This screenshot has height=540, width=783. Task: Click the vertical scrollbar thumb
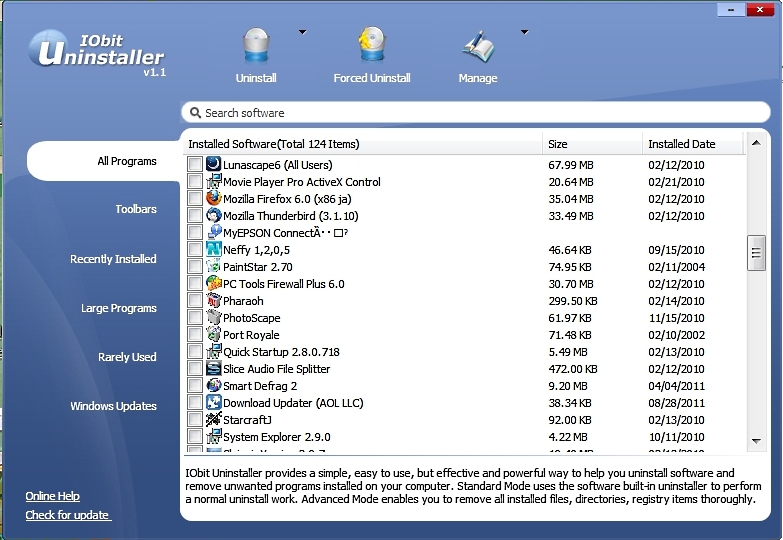(756, 253)
